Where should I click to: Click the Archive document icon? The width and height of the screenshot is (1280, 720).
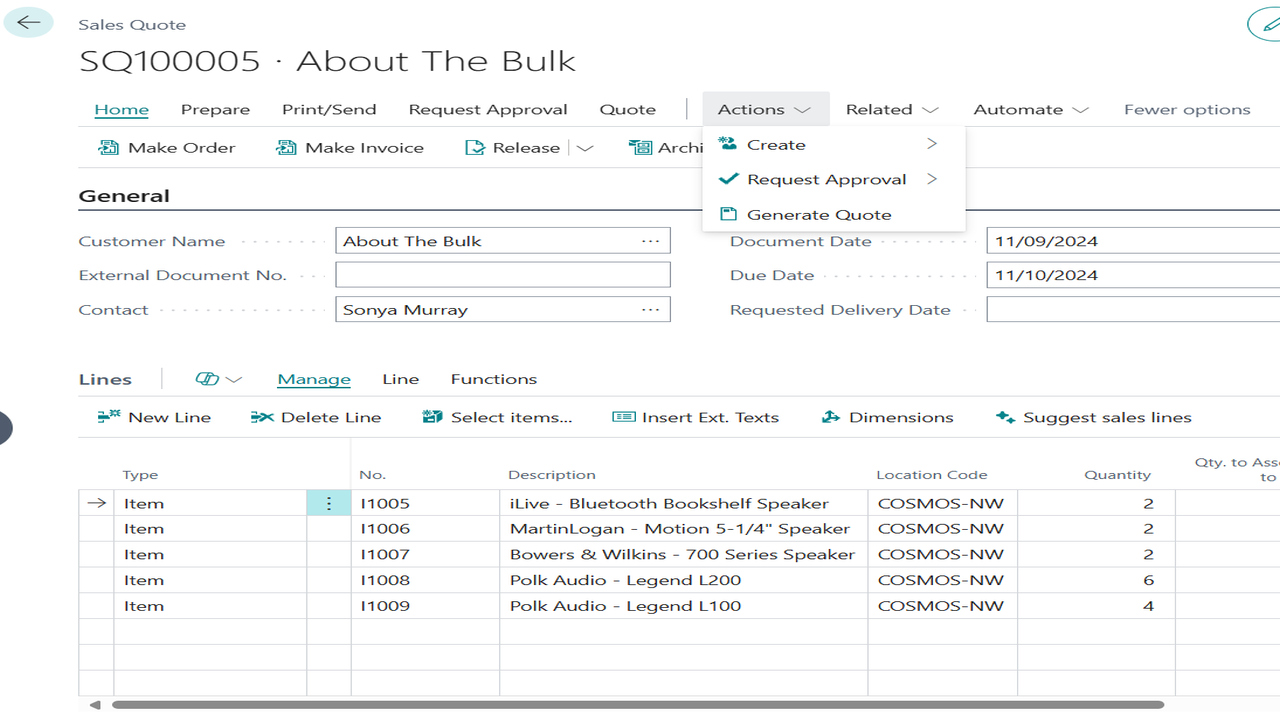click(640, 148)
